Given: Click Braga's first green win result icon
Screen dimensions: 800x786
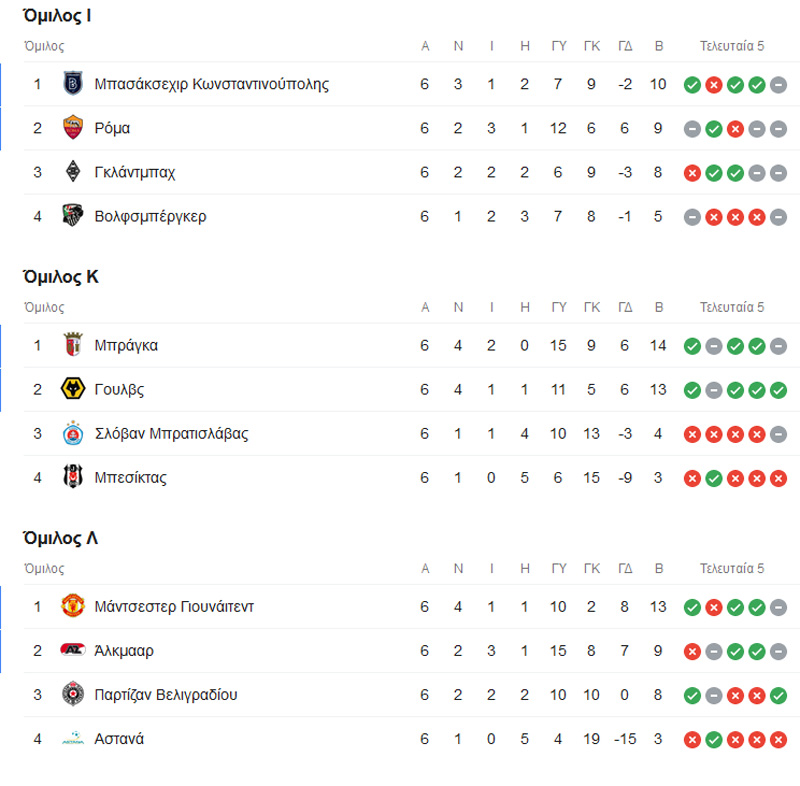Looking at the screenshot, I should click(x=692, y=345).
